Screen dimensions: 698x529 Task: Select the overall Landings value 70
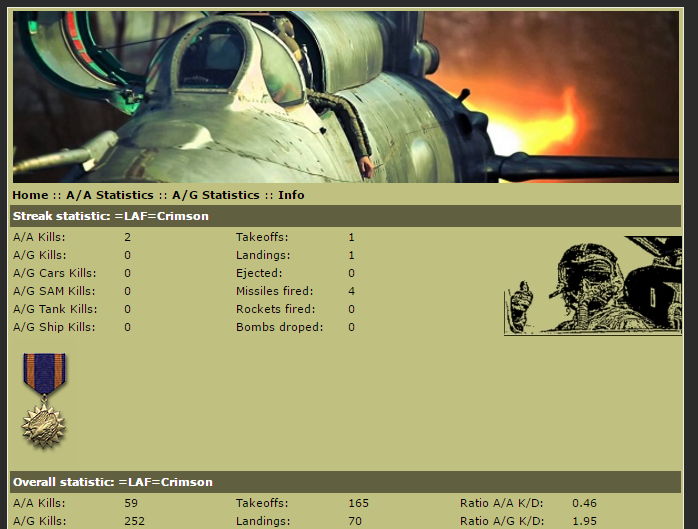coord(355,521)
